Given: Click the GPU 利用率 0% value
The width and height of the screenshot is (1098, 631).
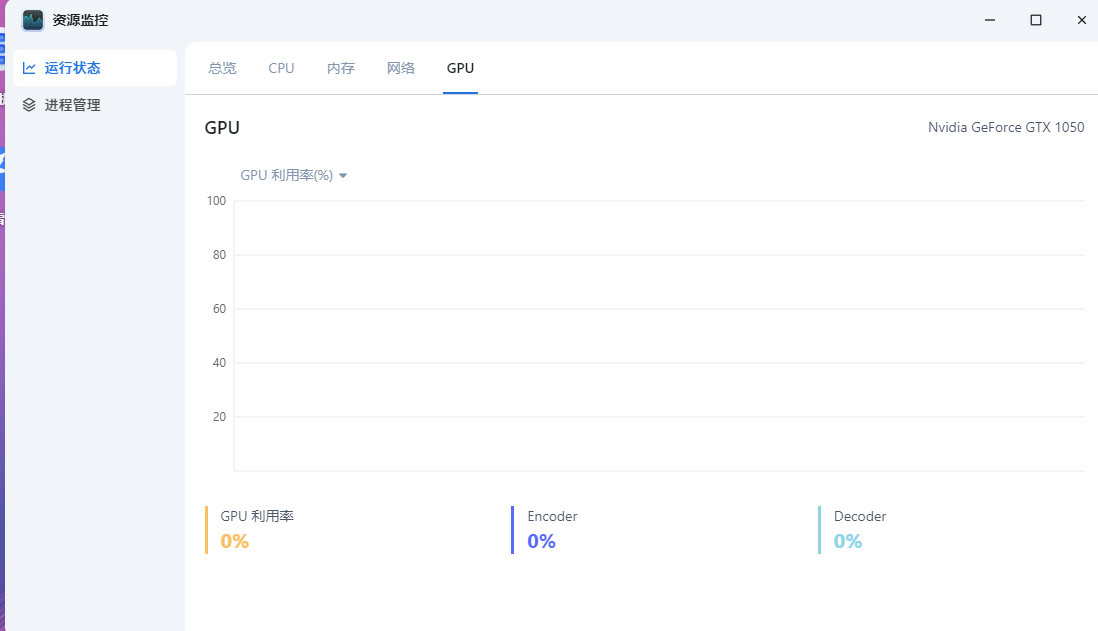Looking at the screenshot, I should coord(235,541).
